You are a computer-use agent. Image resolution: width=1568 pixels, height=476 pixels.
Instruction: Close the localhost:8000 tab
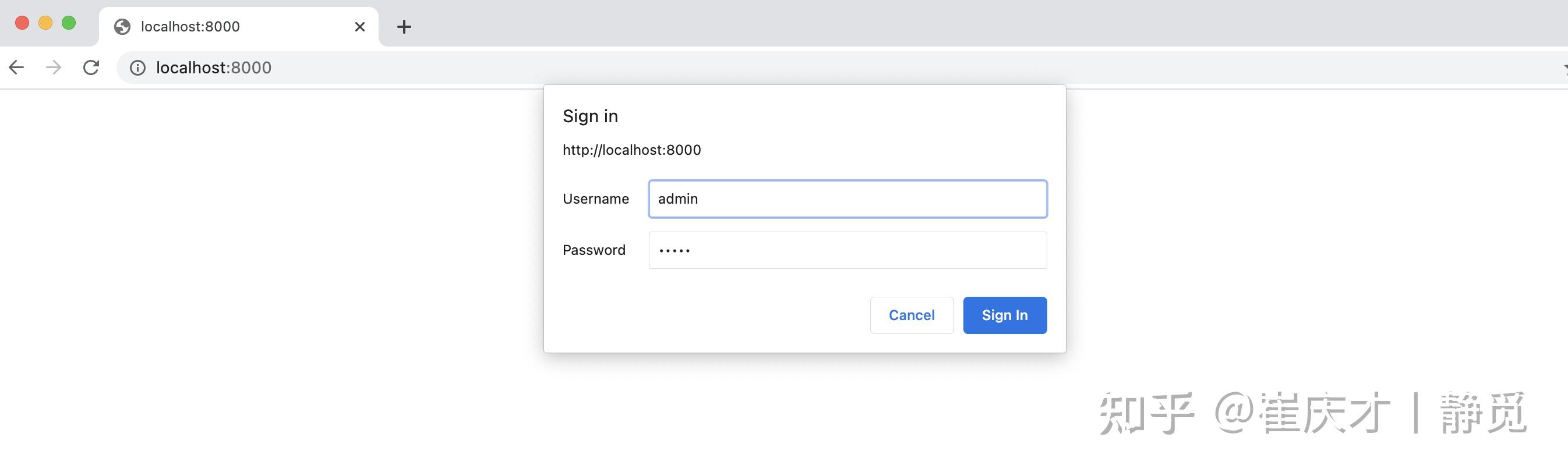tap(360, 27)
